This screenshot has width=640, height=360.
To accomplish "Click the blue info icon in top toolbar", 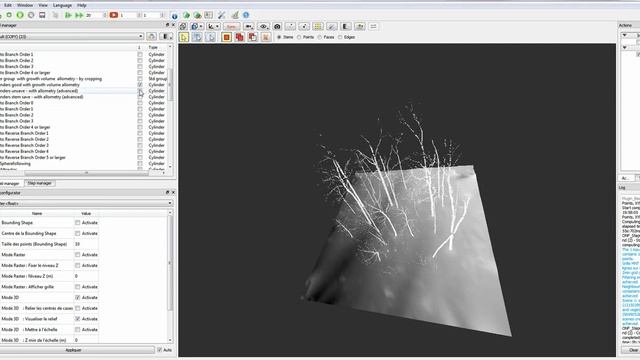I will coord(174,16).
